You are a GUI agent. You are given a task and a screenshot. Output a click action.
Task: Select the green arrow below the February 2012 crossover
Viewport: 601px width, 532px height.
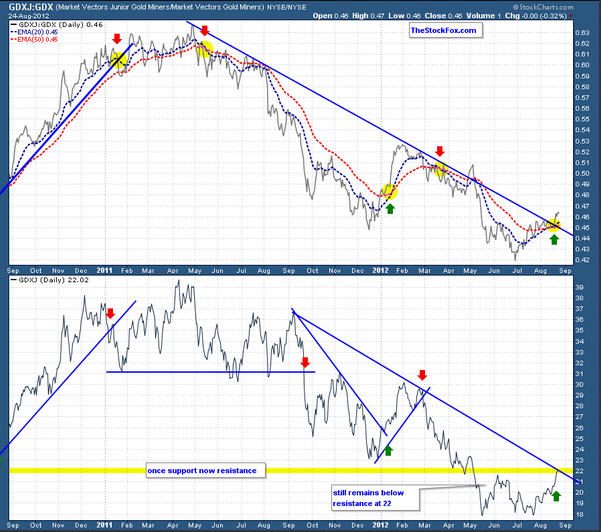click(x=392, y=209)
